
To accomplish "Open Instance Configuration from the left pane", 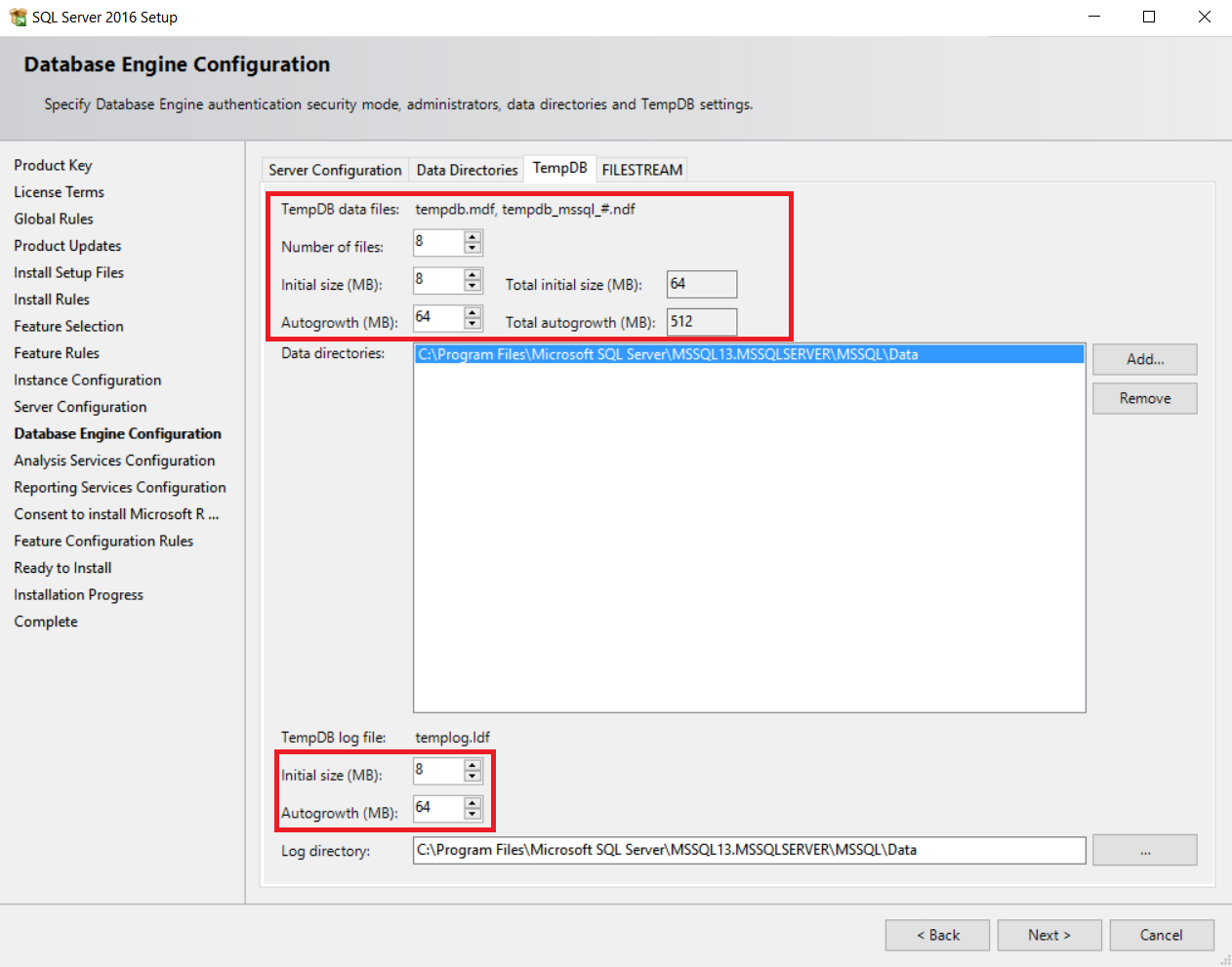I will point(87,380).
